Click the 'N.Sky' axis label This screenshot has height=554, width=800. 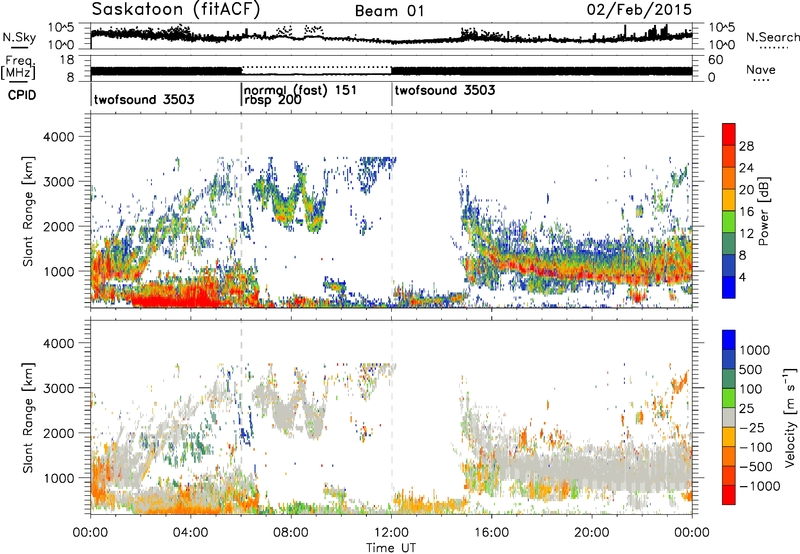coord(19,37)
